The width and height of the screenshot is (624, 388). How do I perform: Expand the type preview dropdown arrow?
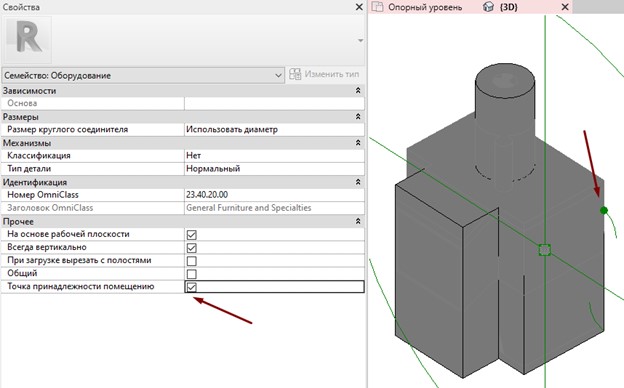pos(360,40)
